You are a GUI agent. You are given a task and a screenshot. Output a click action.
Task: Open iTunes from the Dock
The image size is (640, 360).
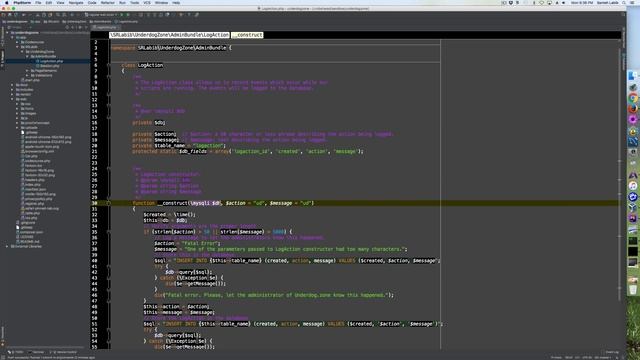[633, 186]
